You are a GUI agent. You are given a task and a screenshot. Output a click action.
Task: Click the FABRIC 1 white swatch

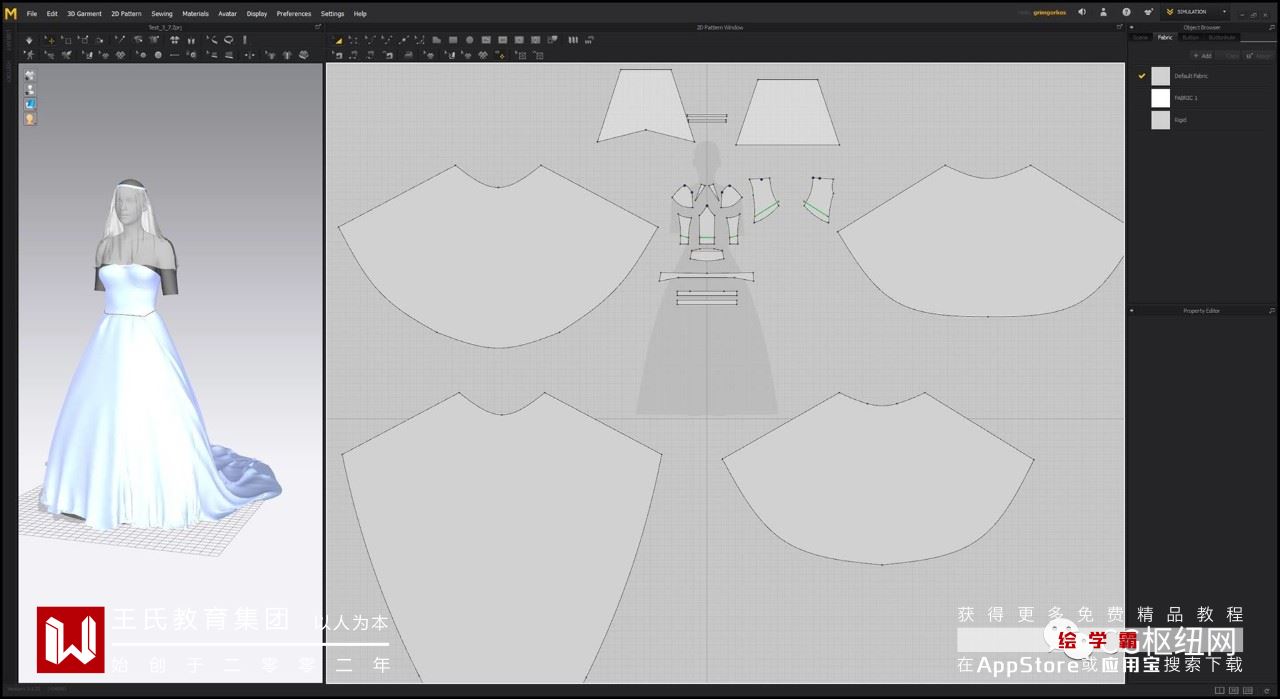[x=1160, y=98]
